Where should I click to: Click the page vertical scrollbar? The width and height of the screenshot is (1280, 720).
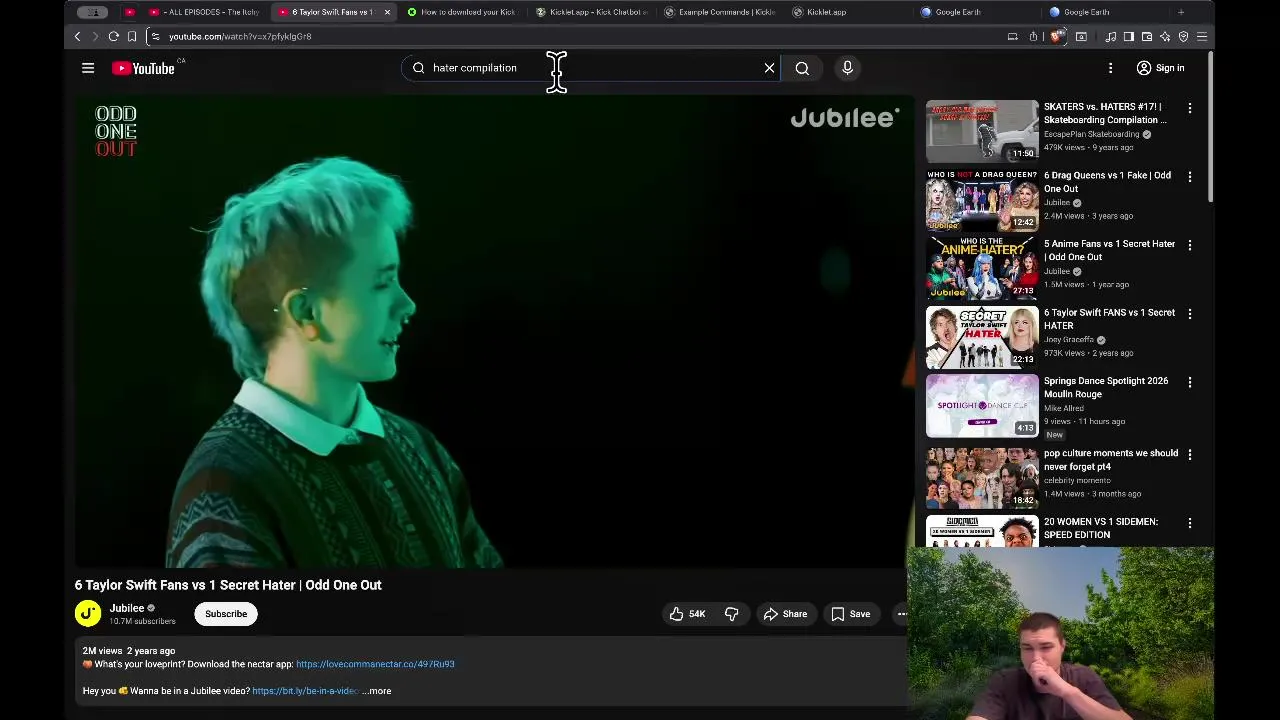click(1210, 125)
